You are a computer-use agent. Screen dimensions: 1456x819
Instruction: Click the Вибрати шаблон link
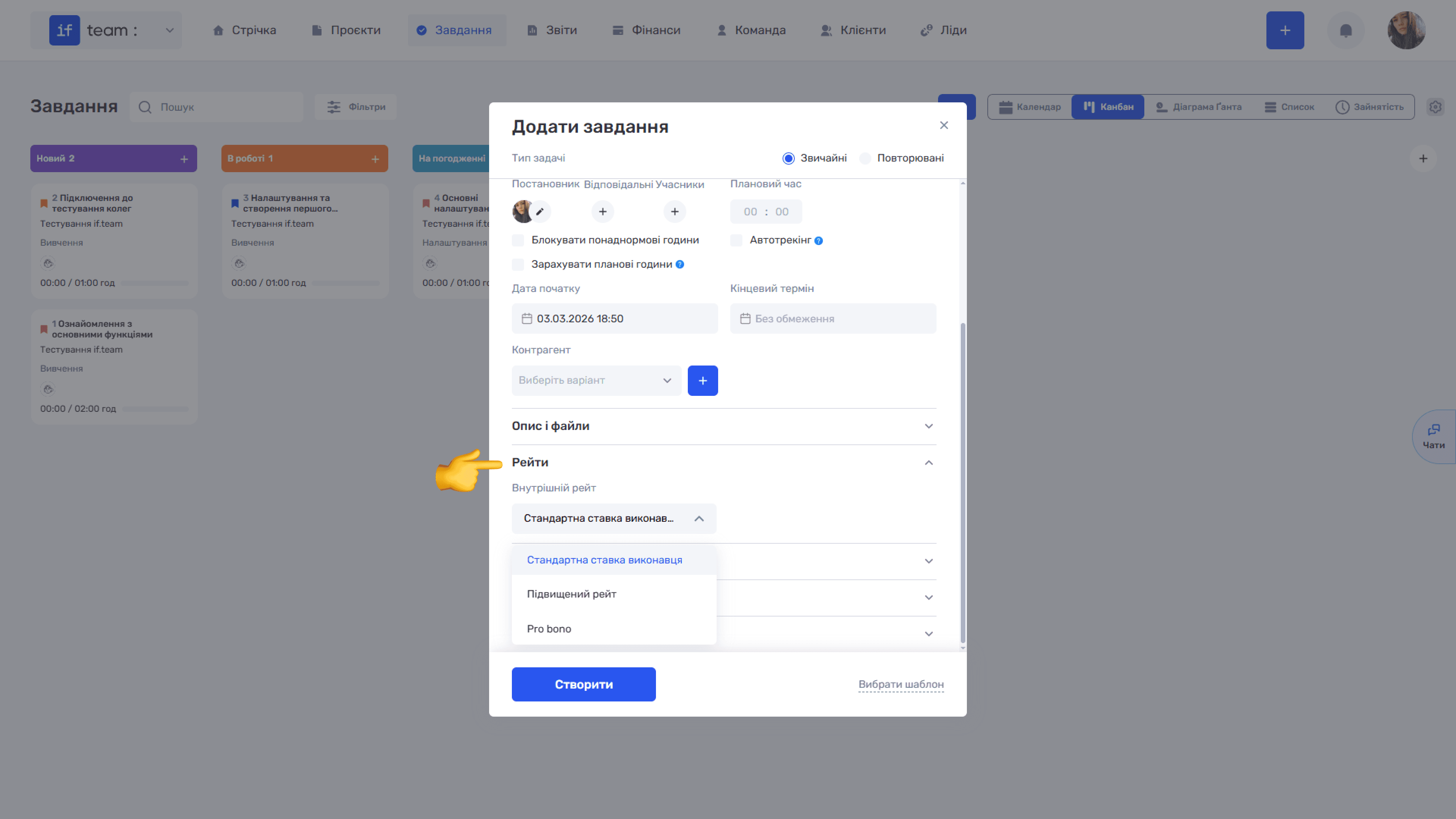(901, 684)
